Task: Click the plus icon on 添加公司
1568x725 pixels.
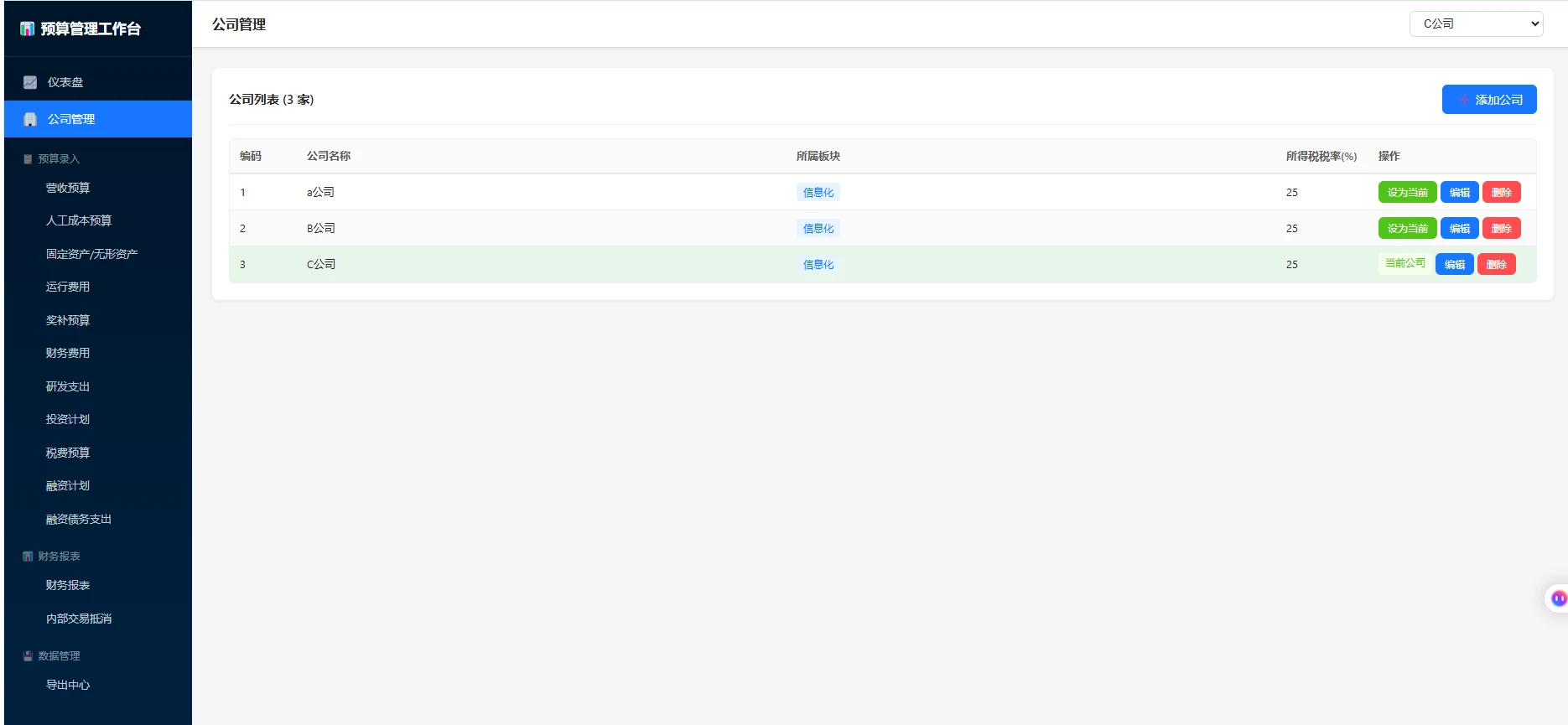Action: click(1464, 100)
